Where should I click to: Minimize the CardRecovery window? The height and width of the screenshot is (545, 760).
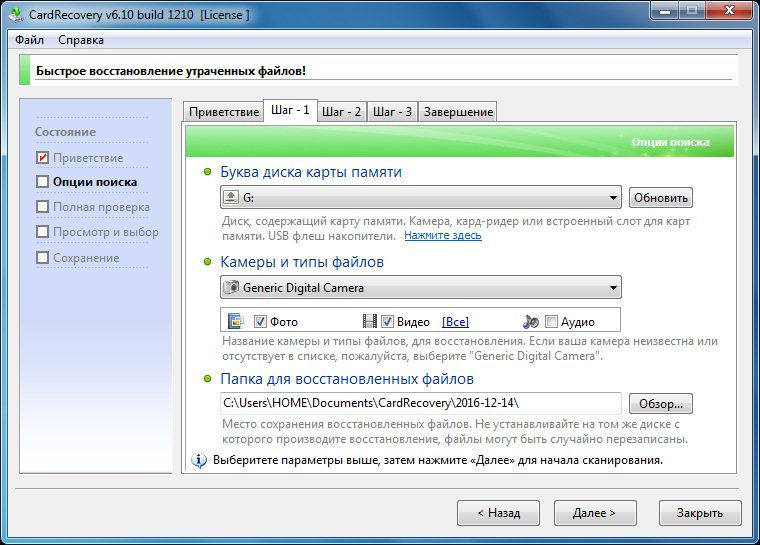665,11
